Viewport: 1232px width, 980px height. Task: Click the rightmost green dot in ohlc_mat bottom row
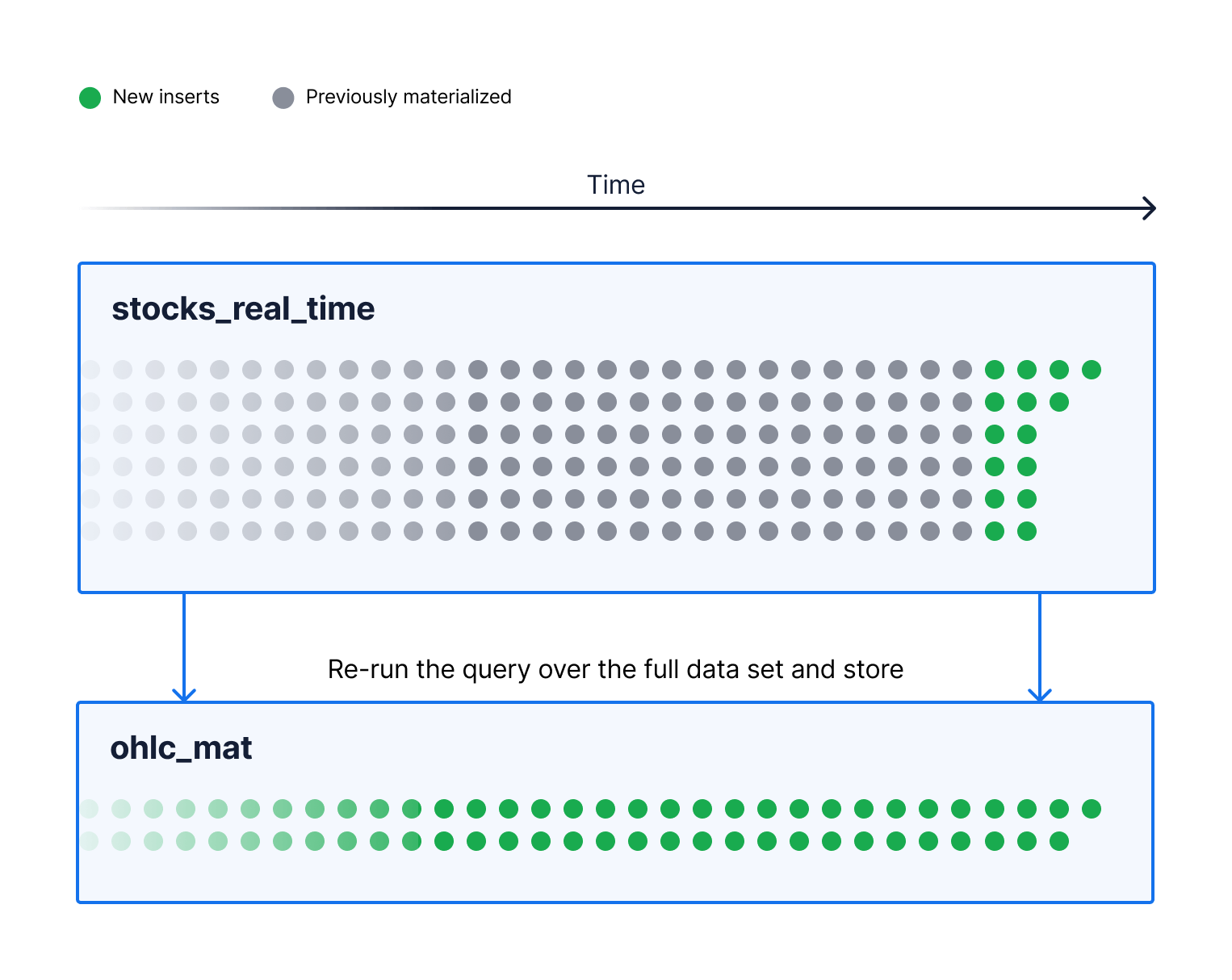click(1059, 841)
